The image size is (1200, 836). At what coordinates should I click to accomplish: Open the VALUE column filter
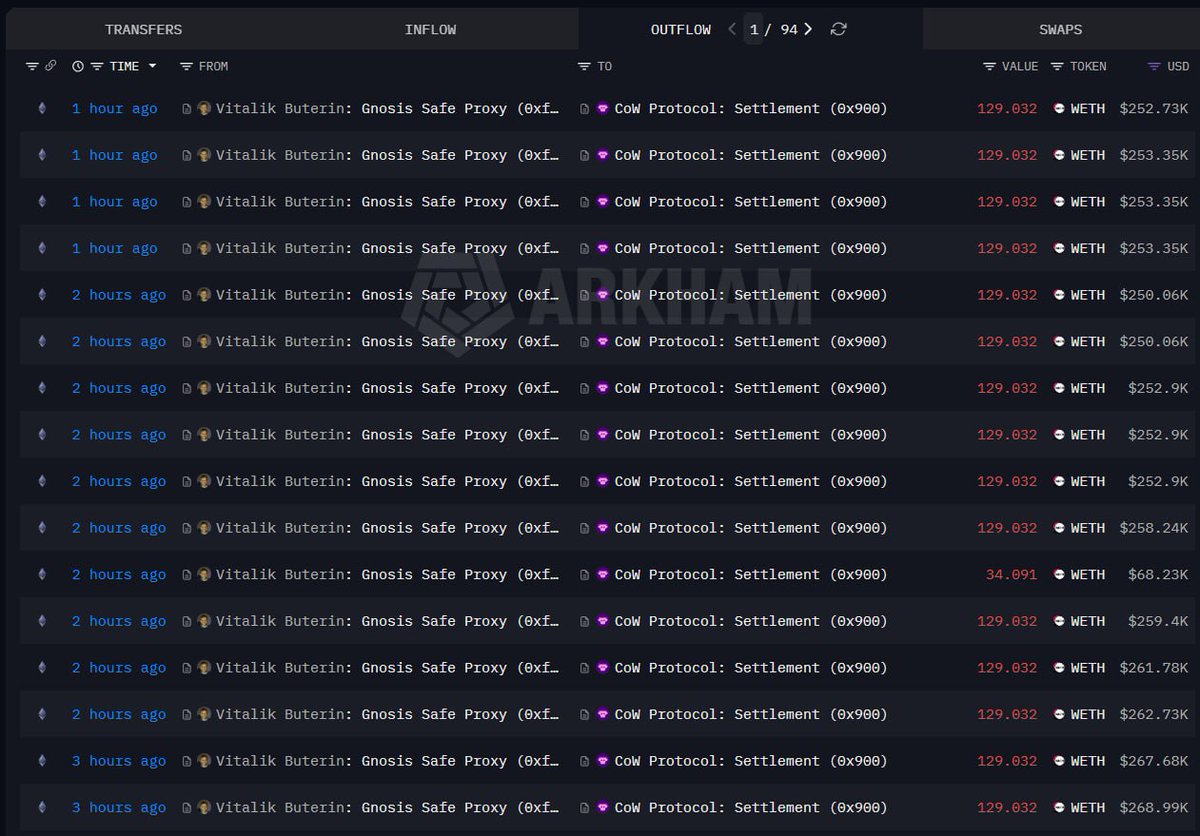[989, 66]
